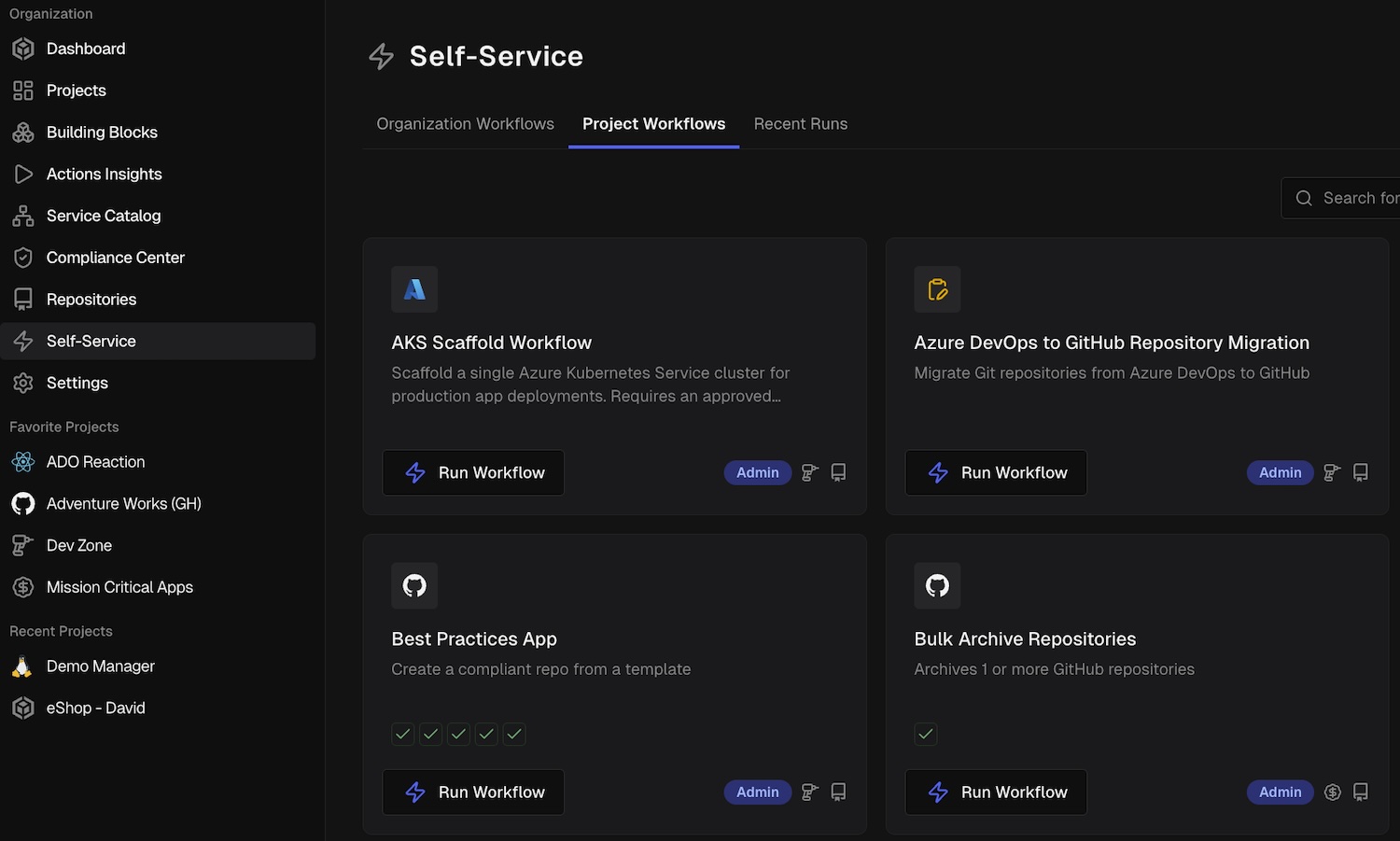Screen dimensions: 1400x841
Task: Click GitHub logo on Bulk Archive Repositories card
Action: click(937, 585)
